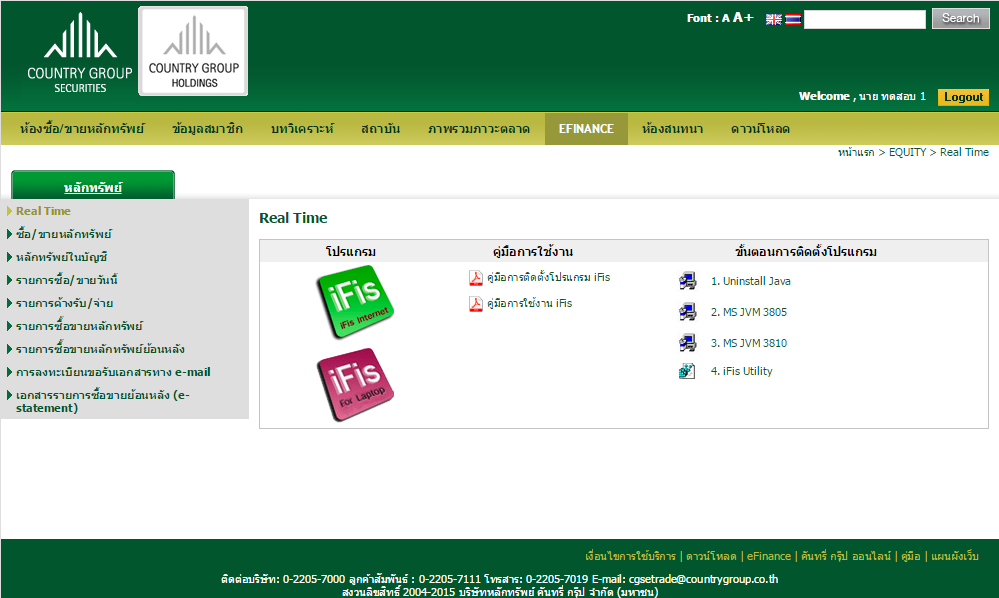Select Real Time in the sidebar
The image size is (999, 598).
click(43, 211)
